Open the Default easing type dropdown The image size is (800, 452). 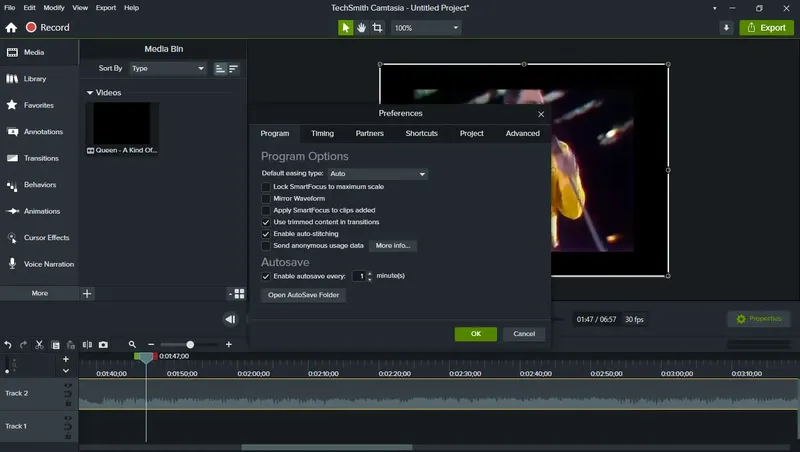point(378,174)
